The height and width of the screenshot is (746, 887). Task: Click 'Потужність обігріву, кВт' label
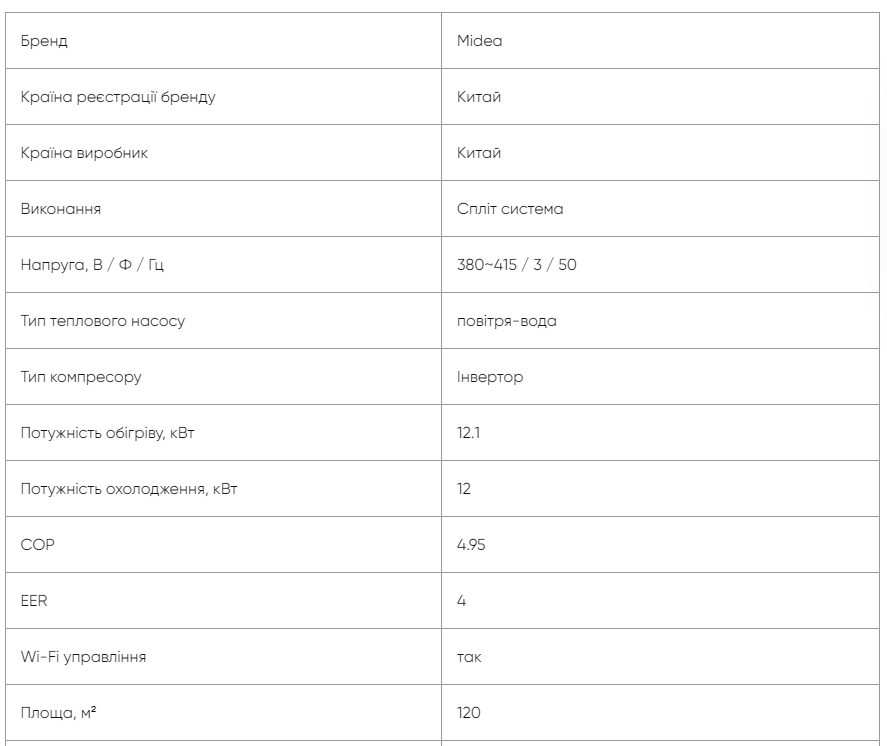pos(116,434)
